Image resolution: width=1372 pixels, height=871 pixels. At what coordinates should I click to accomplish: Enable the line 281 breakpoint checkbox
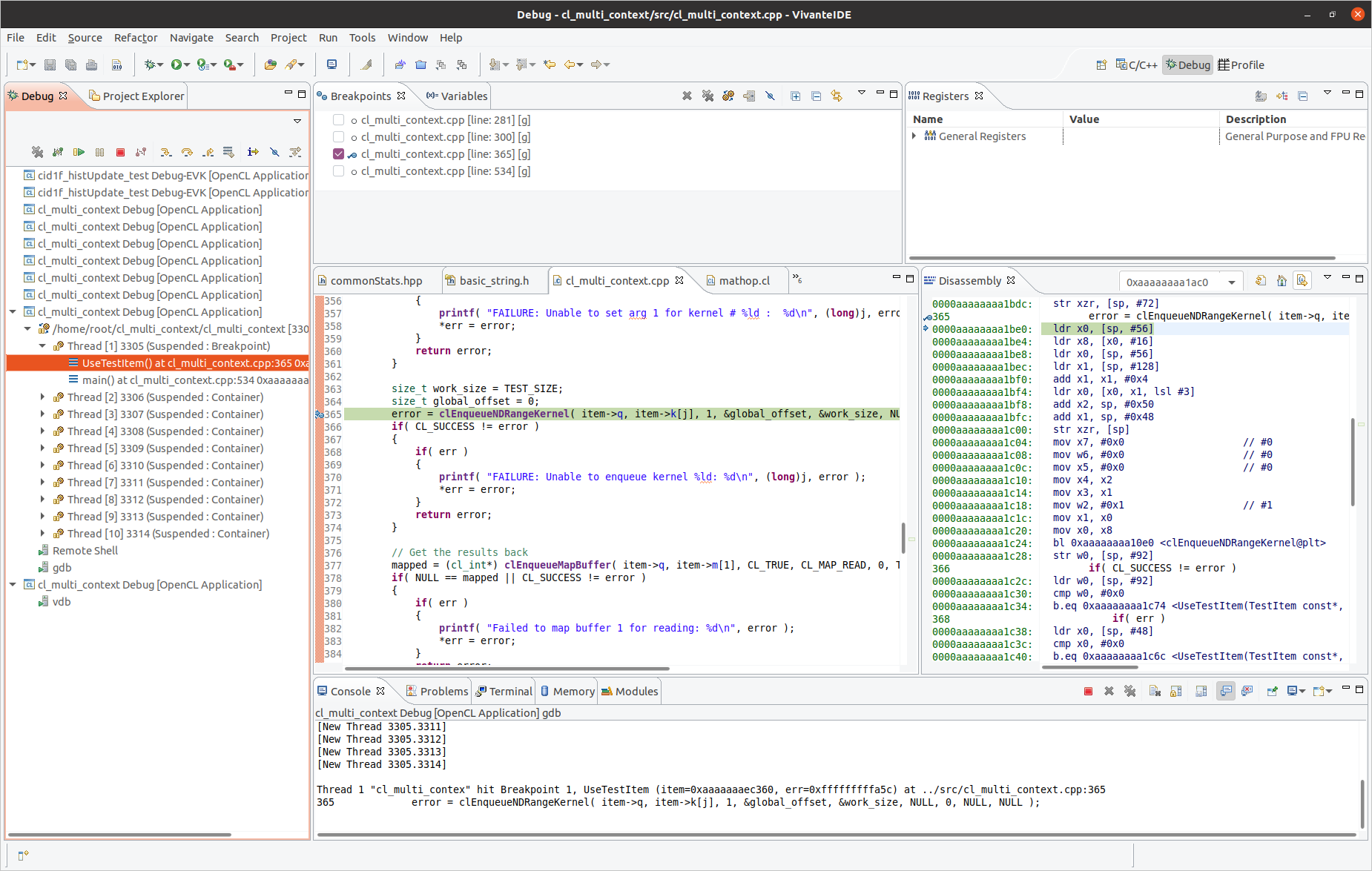pyautogui.click(x=339, y=120)
